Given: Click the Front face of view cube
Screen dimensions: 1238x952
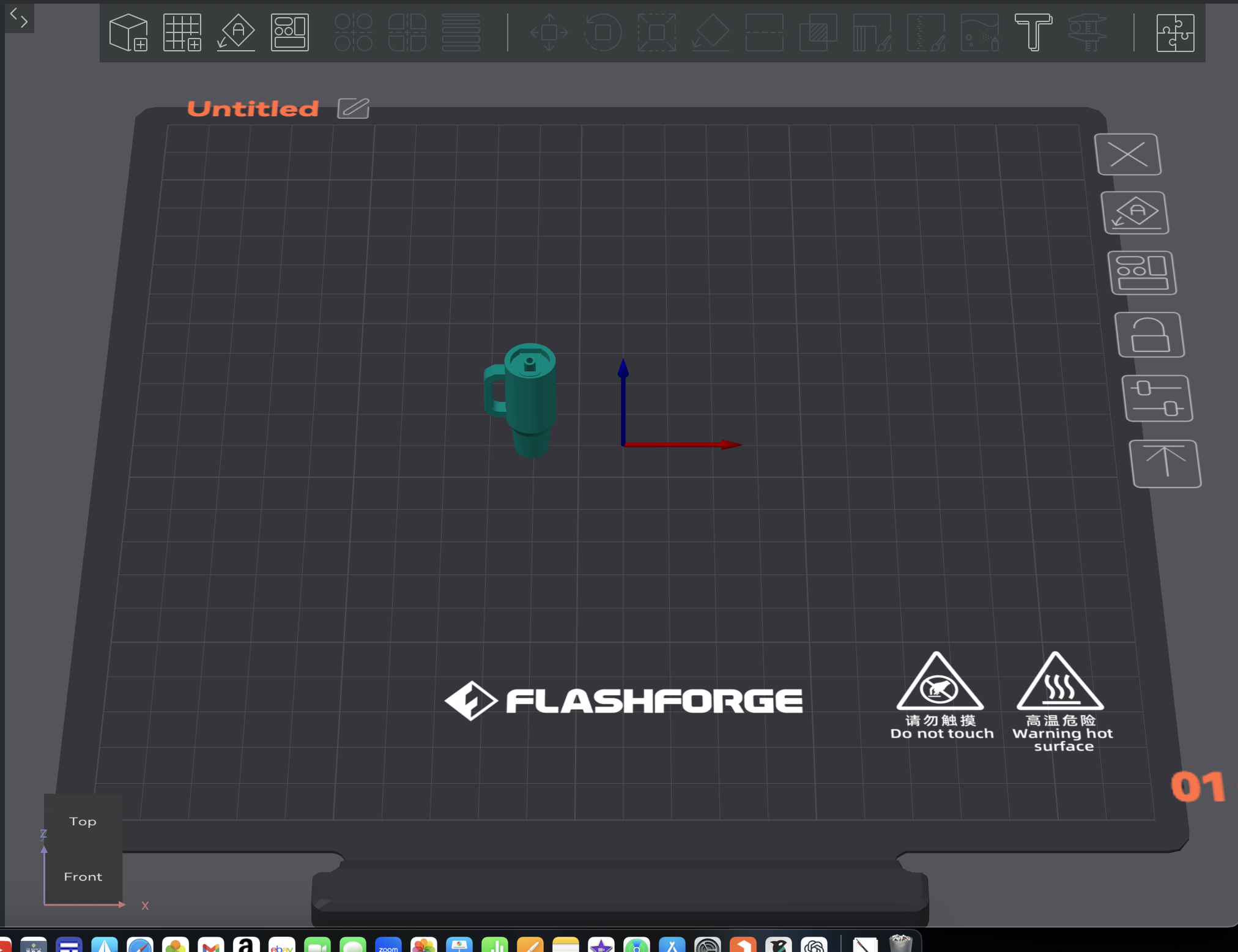Looking at the screenshot, I should click(x=83, y=877).
